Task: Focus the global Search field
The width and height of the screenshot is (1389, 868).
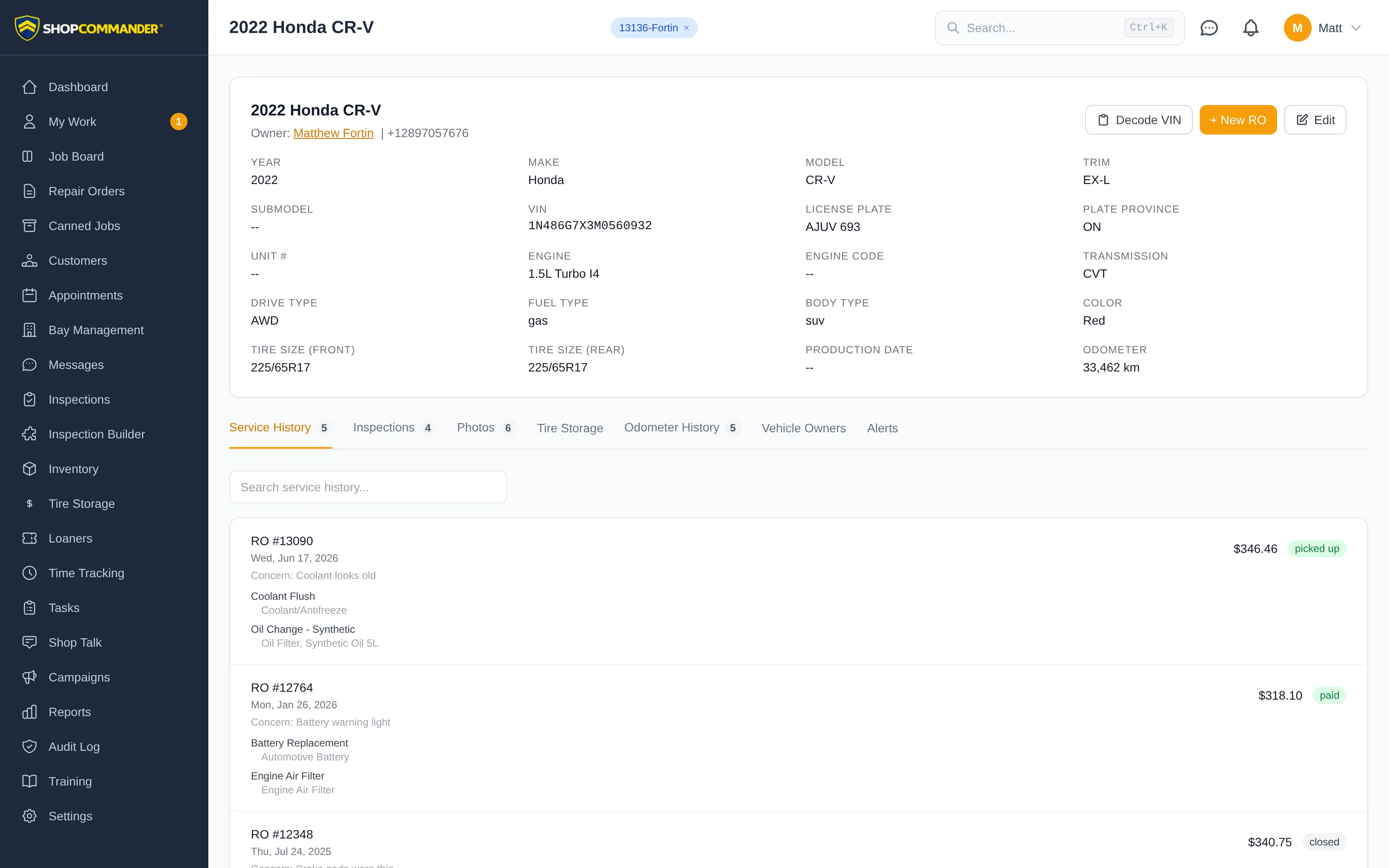Action: tap(1060, 27)
